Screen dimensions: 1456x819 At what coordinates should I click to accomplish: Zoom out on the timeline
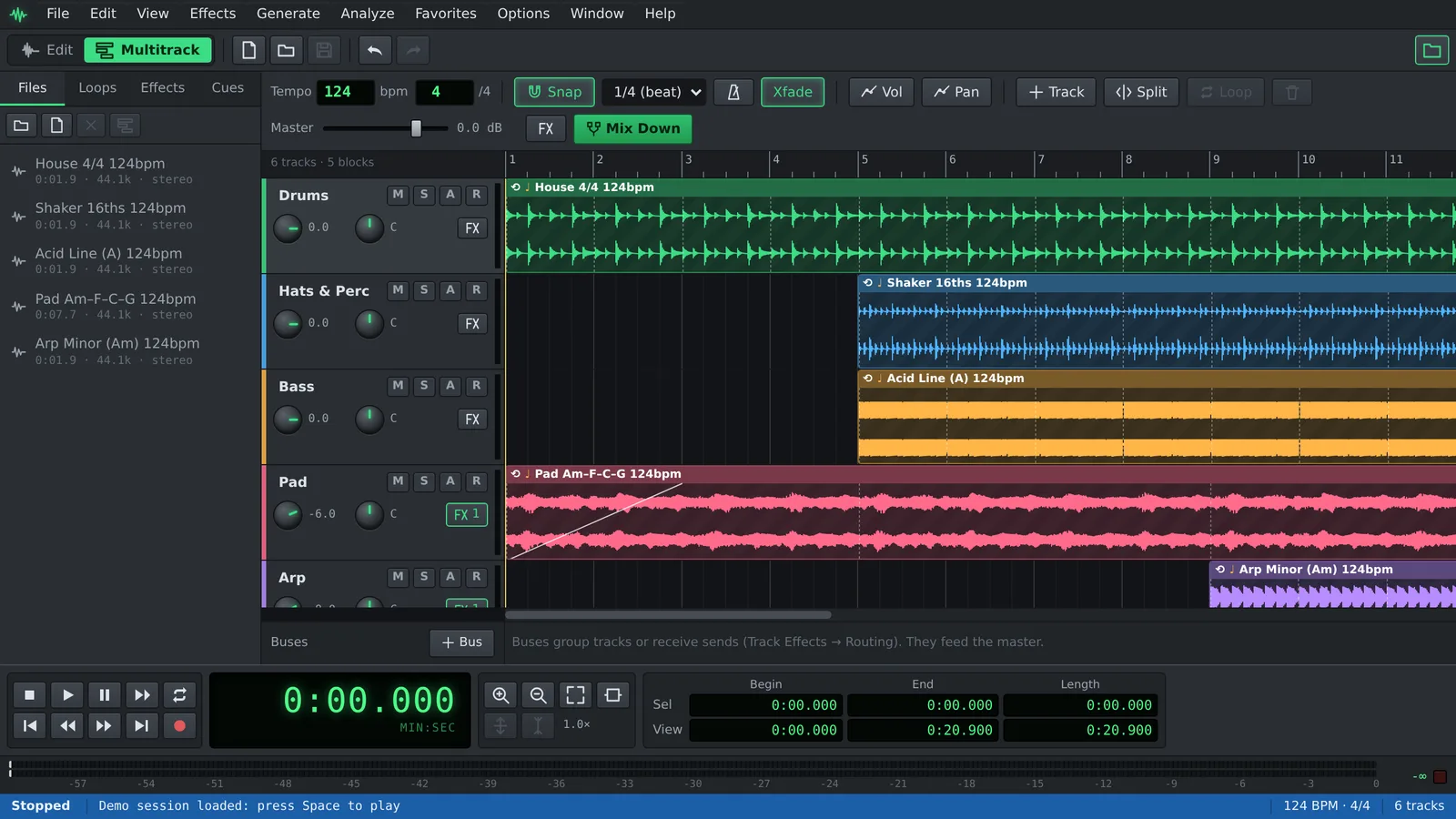coord(538,695)
